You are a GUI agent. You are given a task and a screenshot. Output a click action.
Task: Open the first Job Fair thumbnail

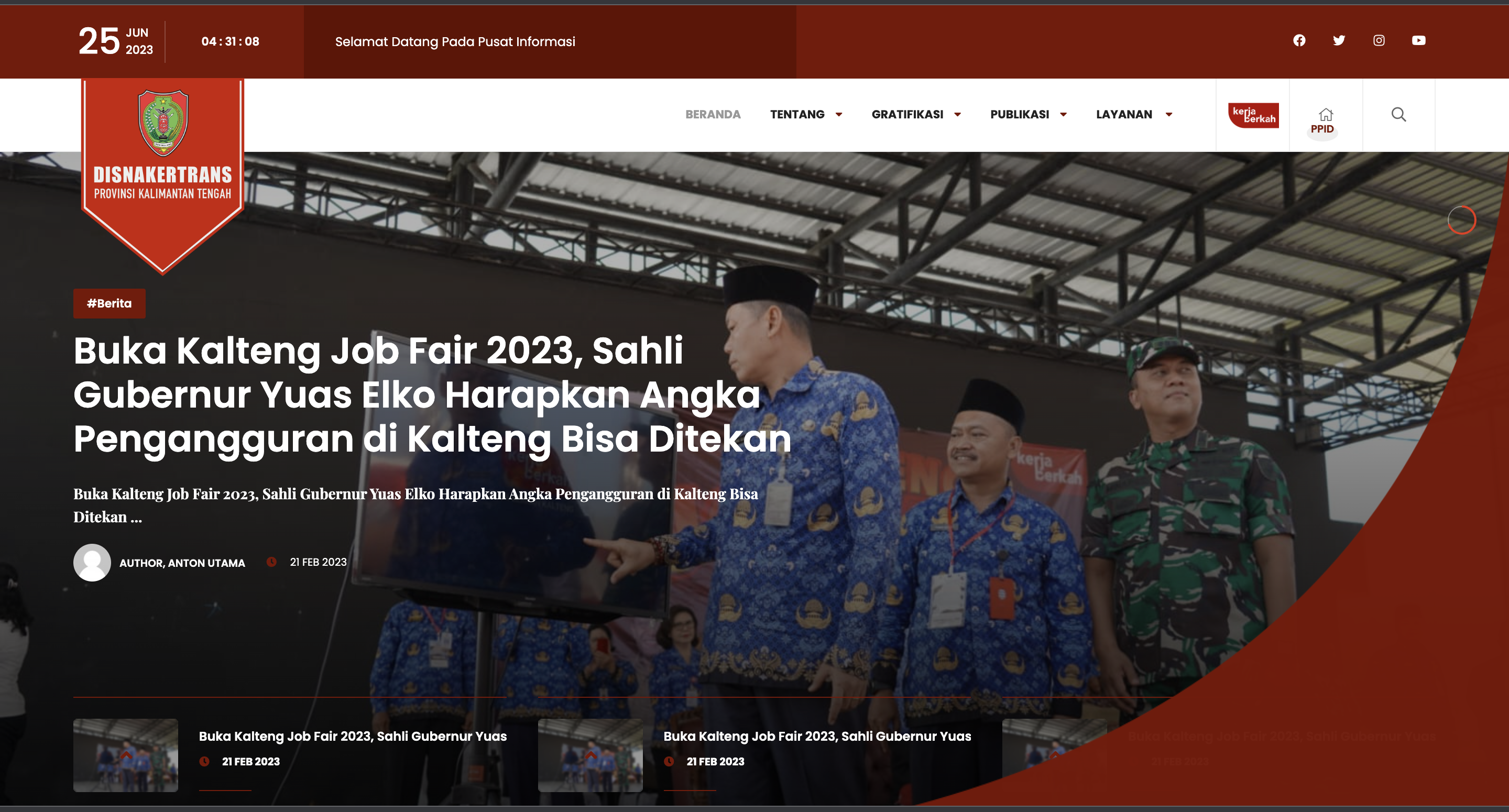125,755
